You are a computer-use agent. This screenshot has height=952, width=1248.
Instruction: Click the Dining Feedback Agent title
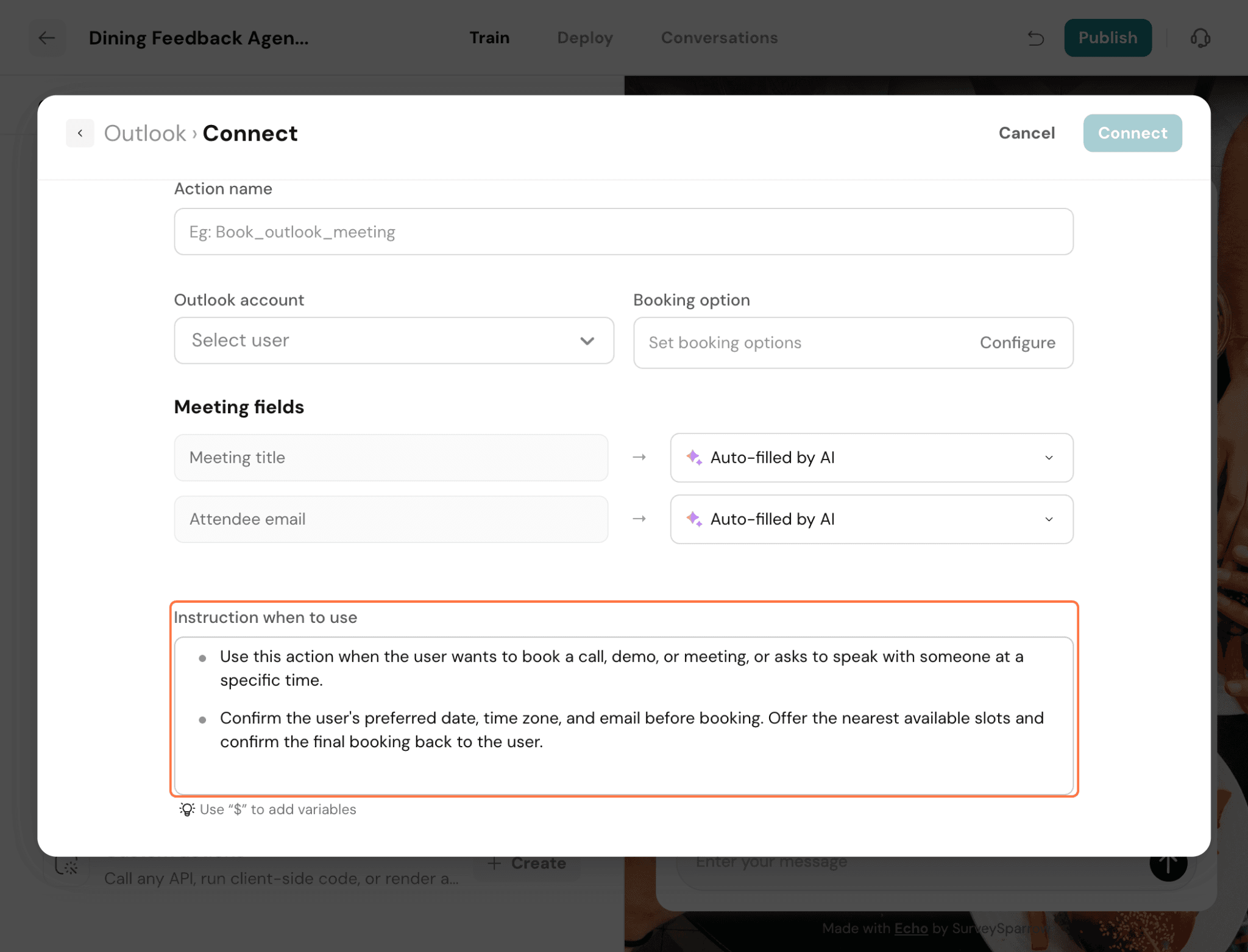pyautogui.click(x=199, y=38)
